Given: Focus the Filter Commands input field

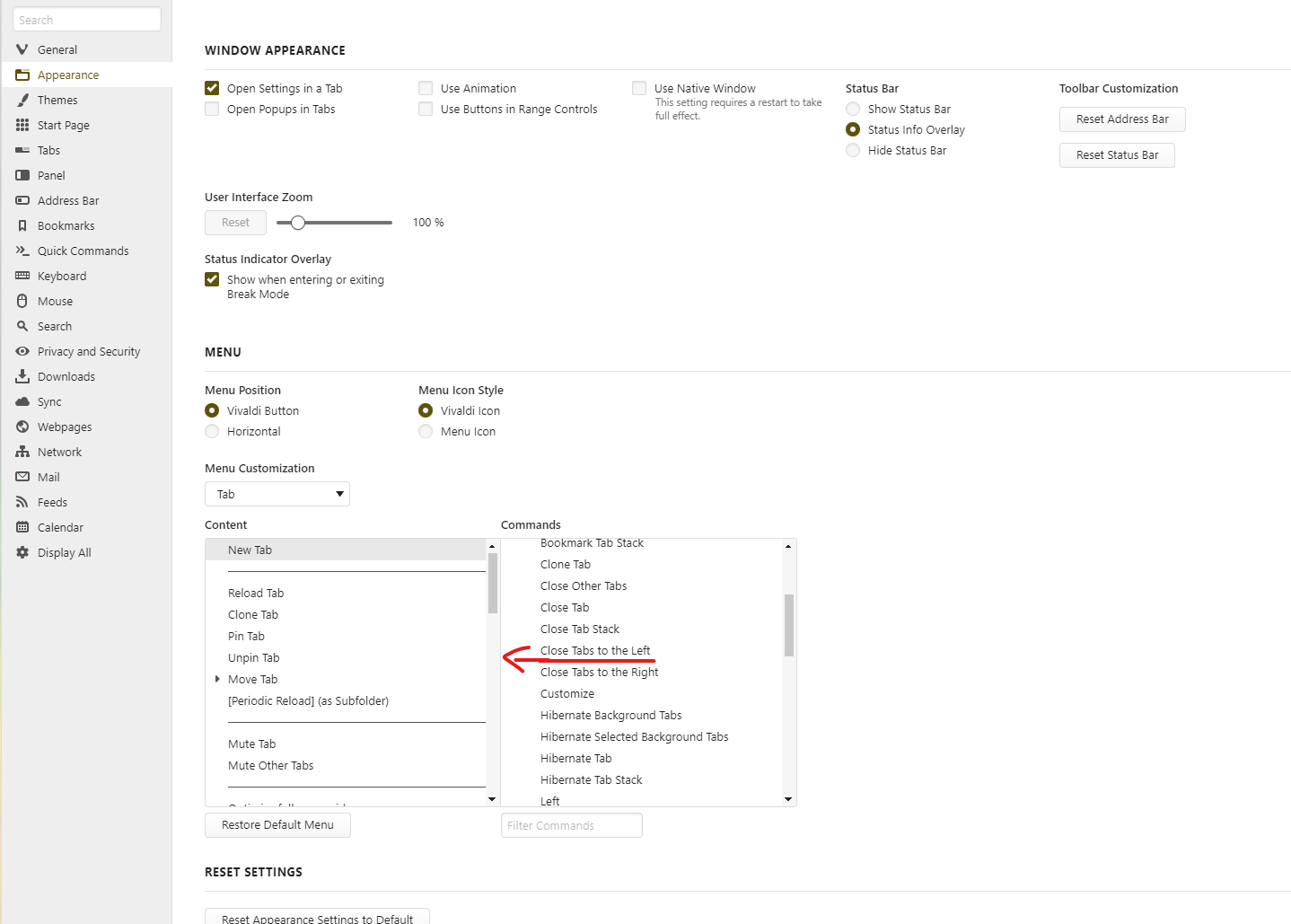Looking at the screenshot, I should [x=571, y=825].
